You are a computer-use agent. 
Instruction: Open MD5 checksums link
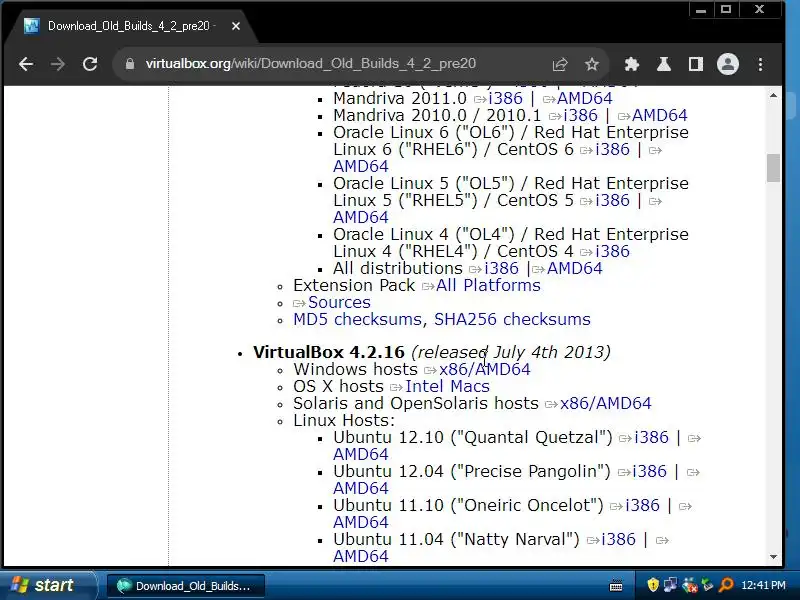point(357,319)
